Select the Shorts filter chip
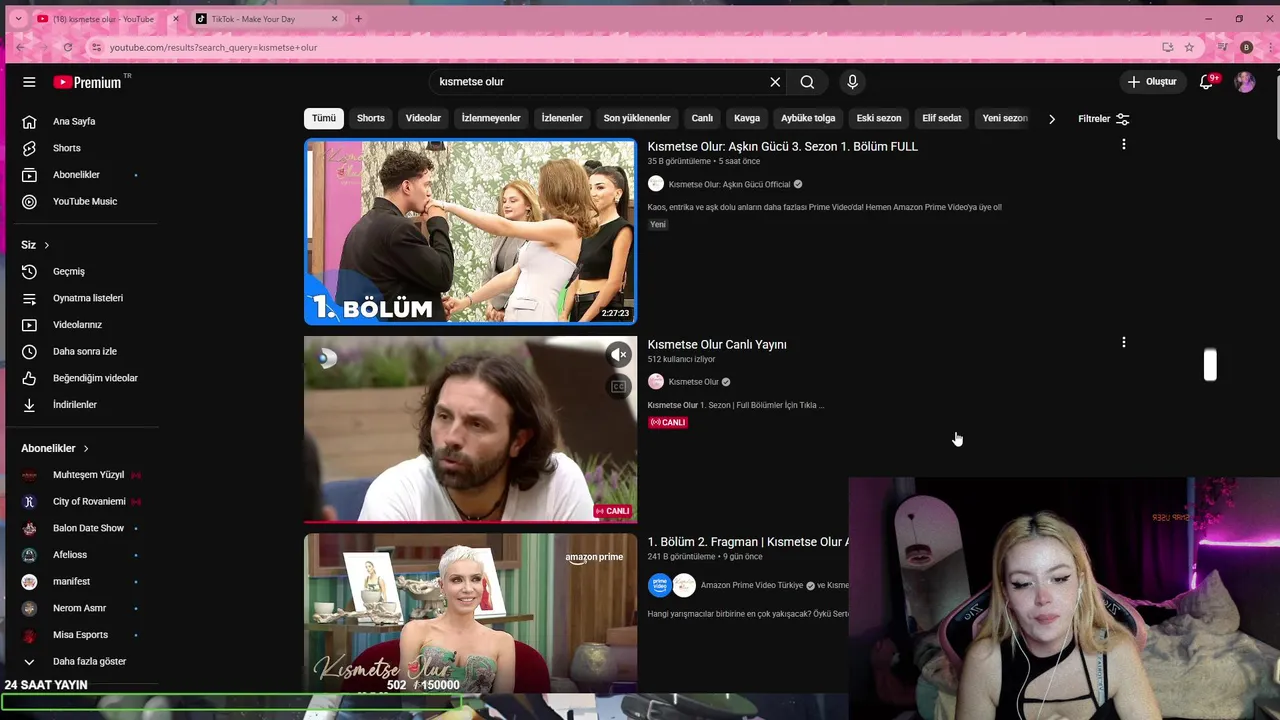Image resolution: width=1280 pixels, height=720 pixels. (371, 118)
